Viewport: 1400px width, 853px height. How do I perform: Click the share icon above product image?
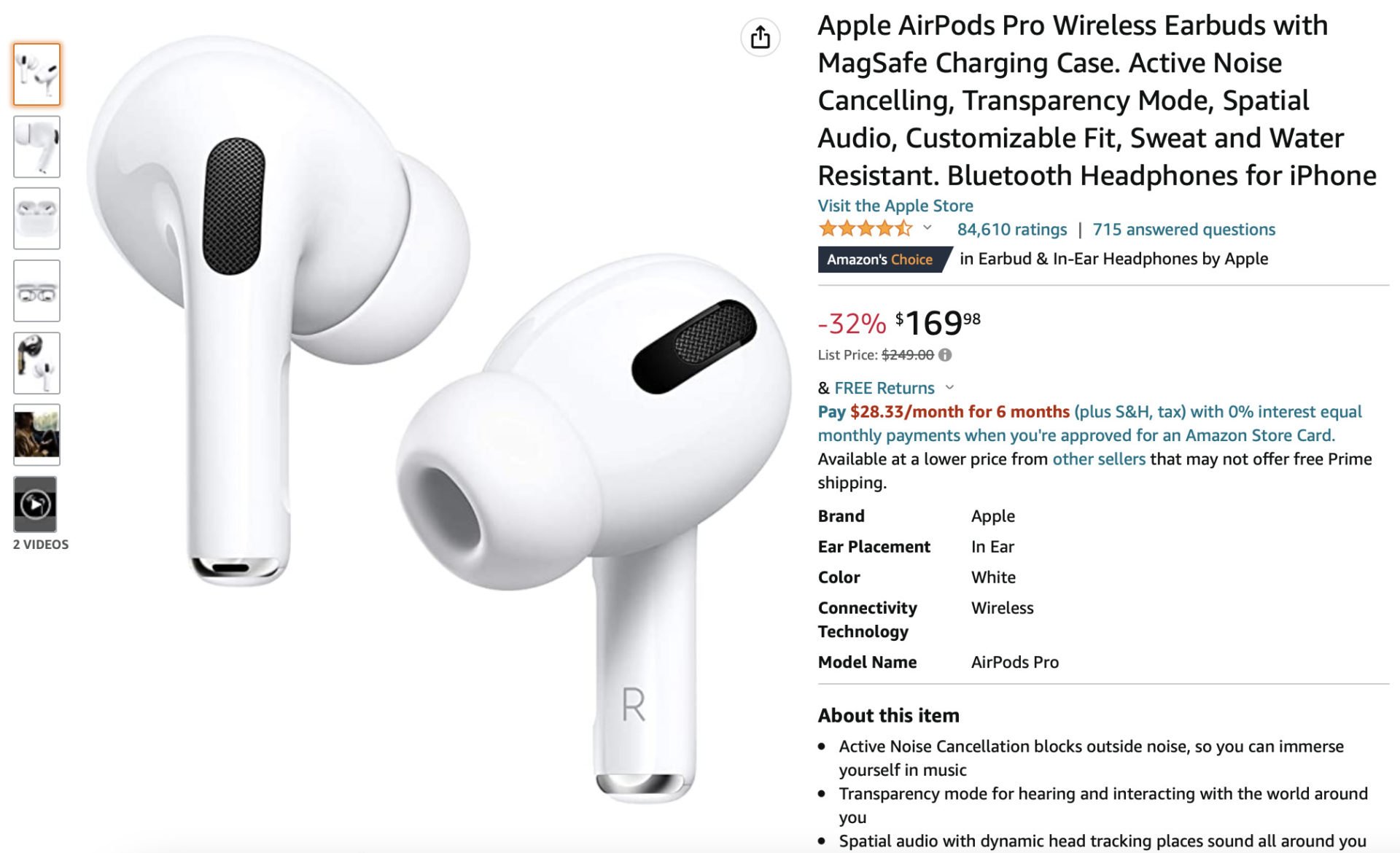[x=760, y=36]
